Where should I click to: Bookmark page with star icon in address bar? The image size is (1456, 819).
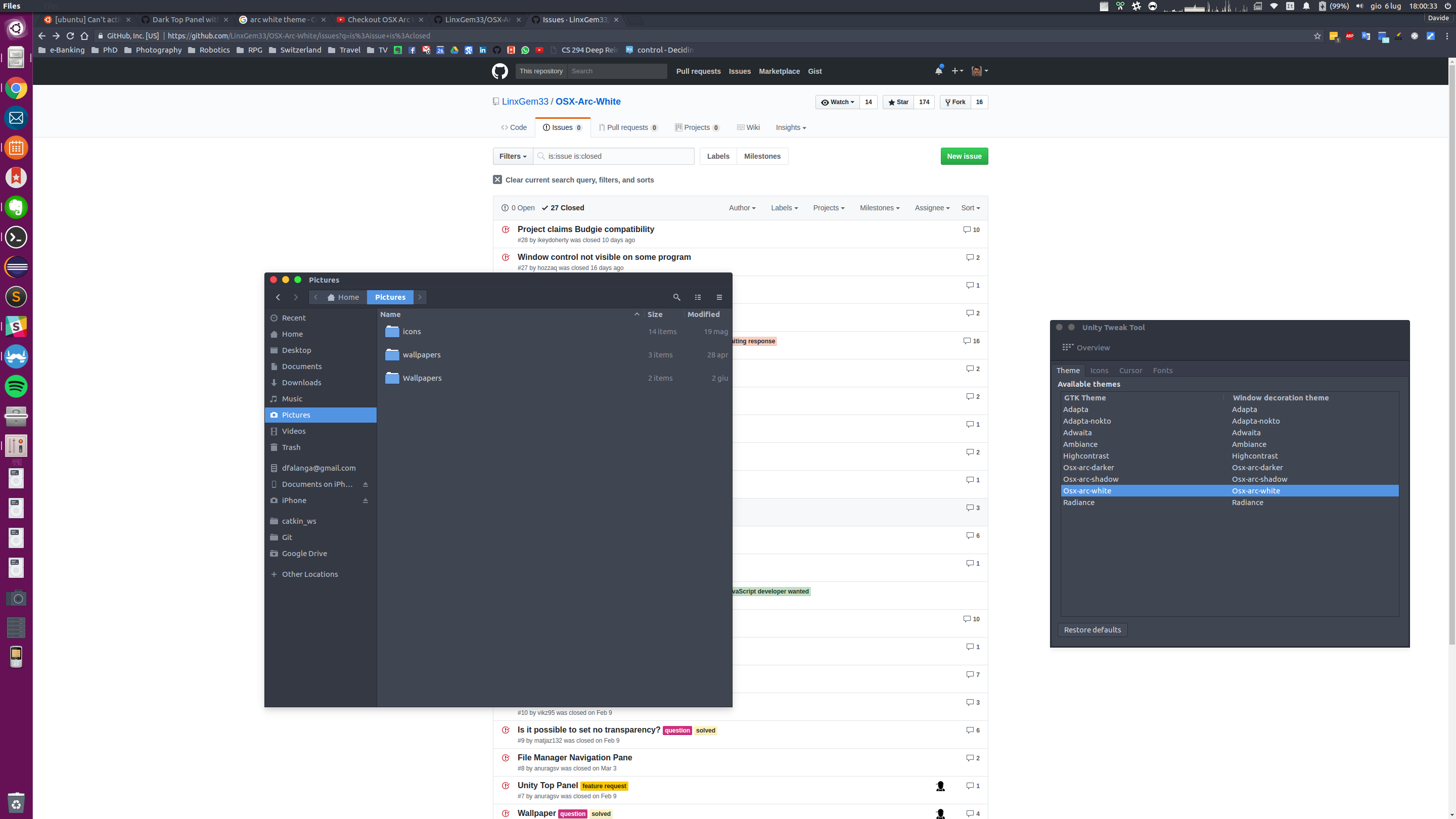point(1317,35)
